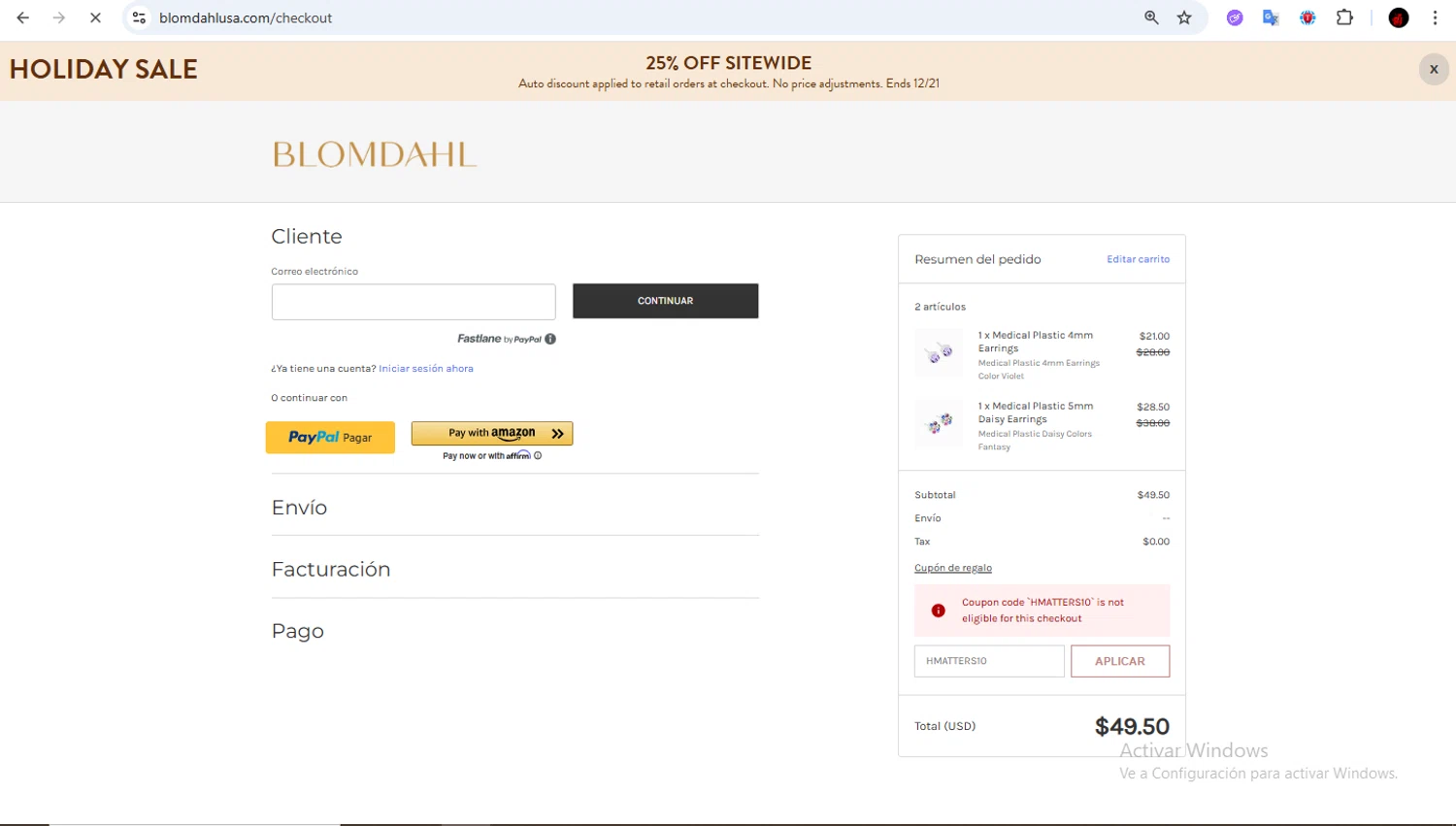Viewport: 1456px width, 826px height.
Task: Click the address bar URL
Action: click(246, 17)
